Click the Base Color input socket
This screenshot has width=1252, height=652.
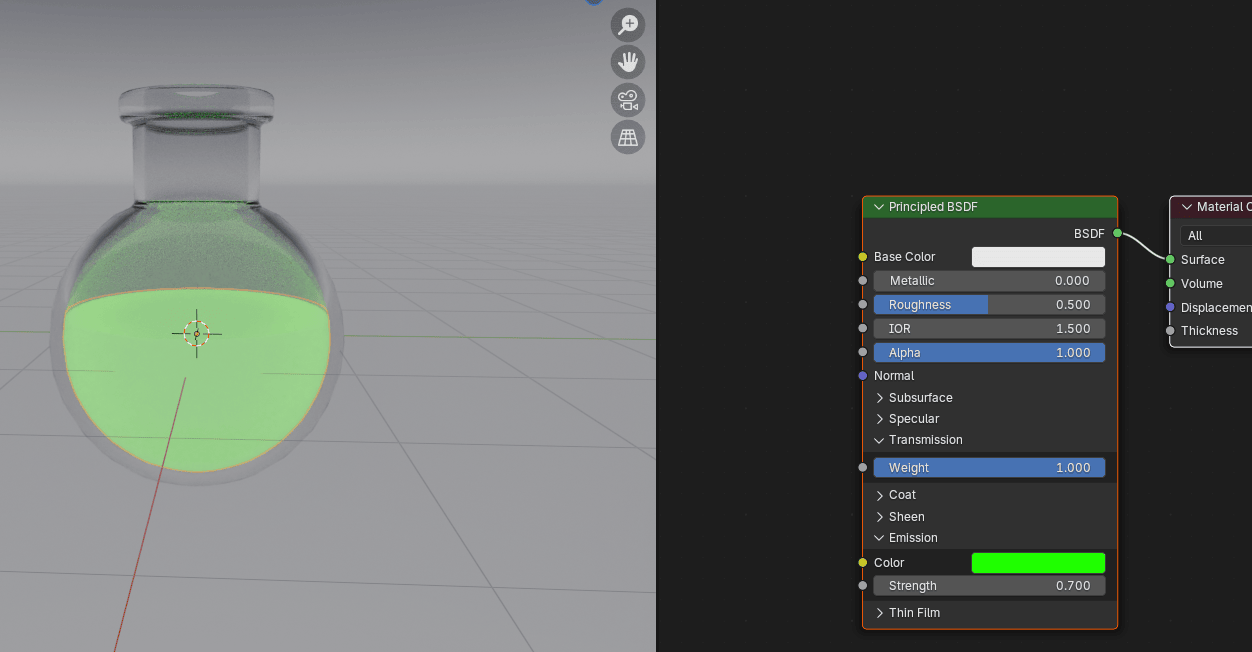point(863,257)
